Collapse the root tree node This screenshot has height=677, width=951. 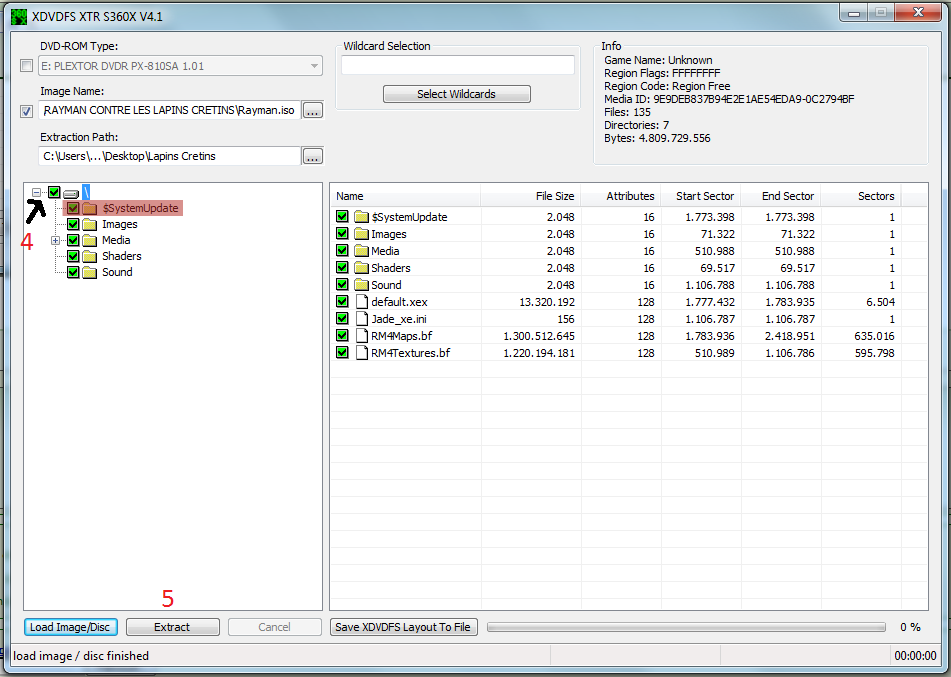[x=36, y=192]
